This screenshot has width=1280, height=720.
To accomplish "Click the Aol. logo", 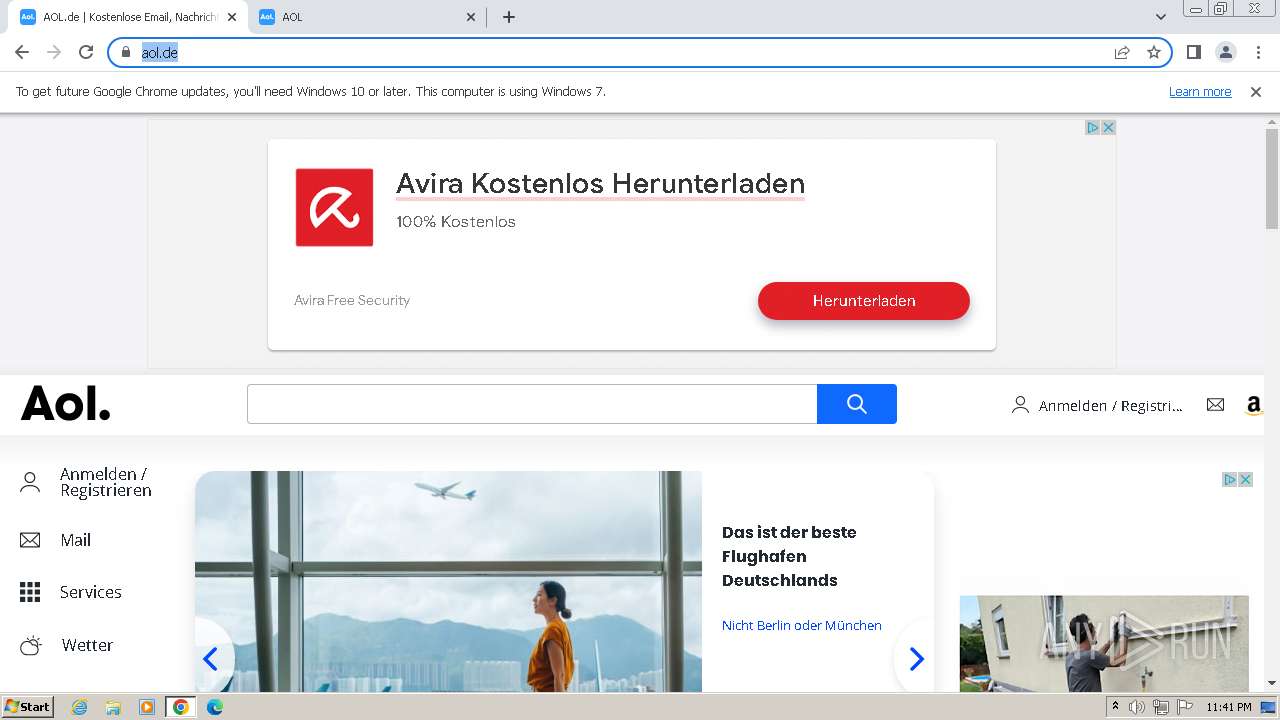I will [x=66, y=403].
